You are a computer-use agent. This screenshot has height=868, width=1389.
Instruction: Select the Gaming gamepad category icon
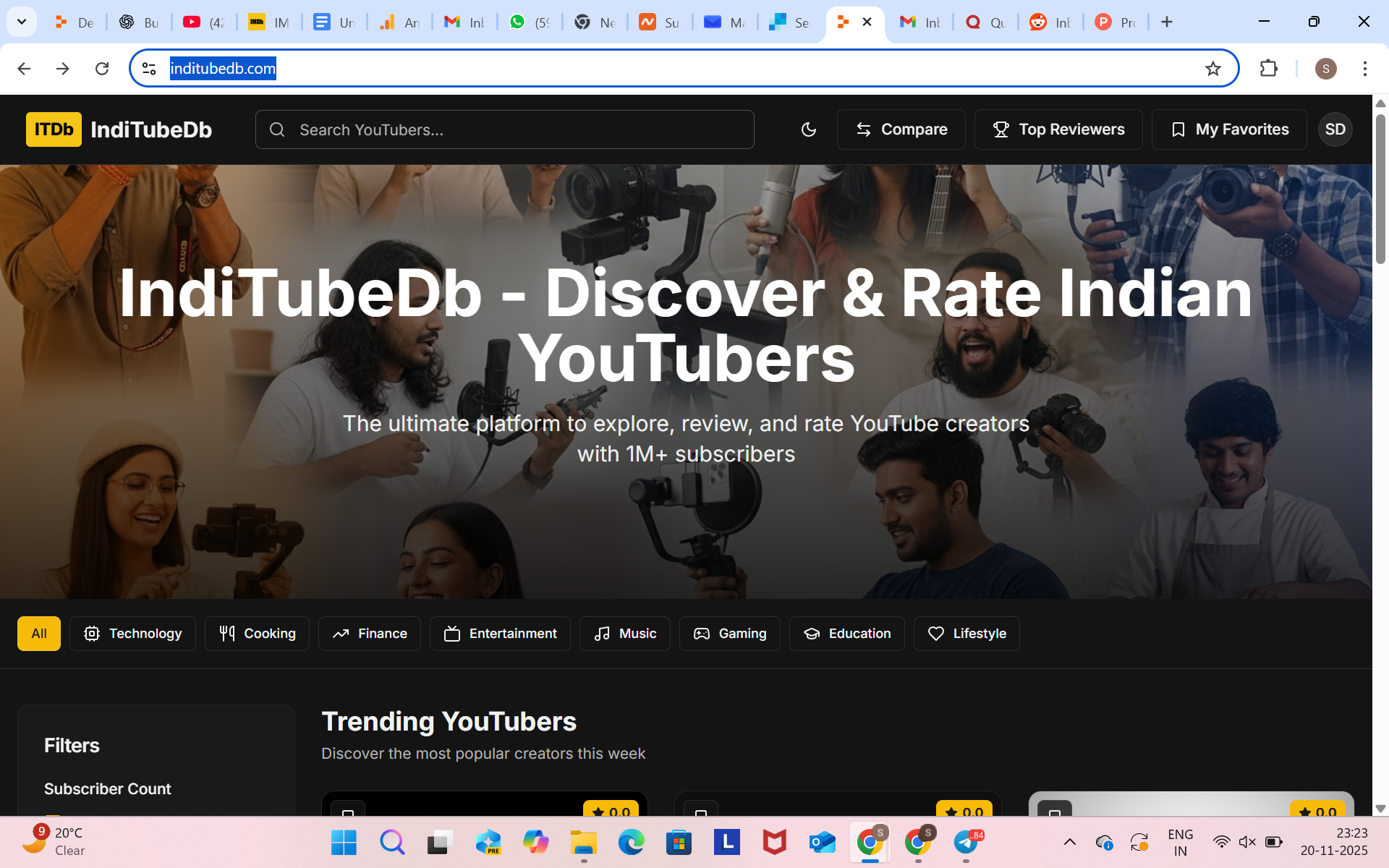tap(701, 634)
